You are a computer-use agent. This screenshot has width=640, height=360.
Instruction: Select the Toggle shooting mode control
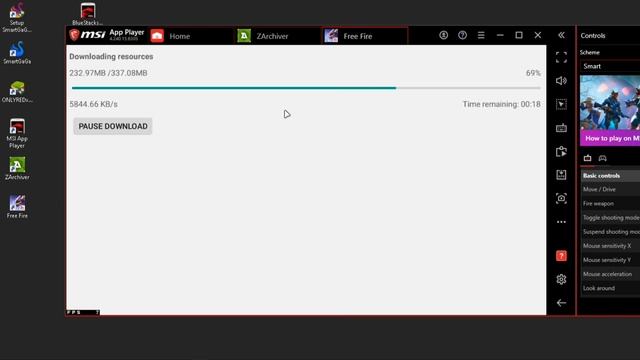(610, 218)
